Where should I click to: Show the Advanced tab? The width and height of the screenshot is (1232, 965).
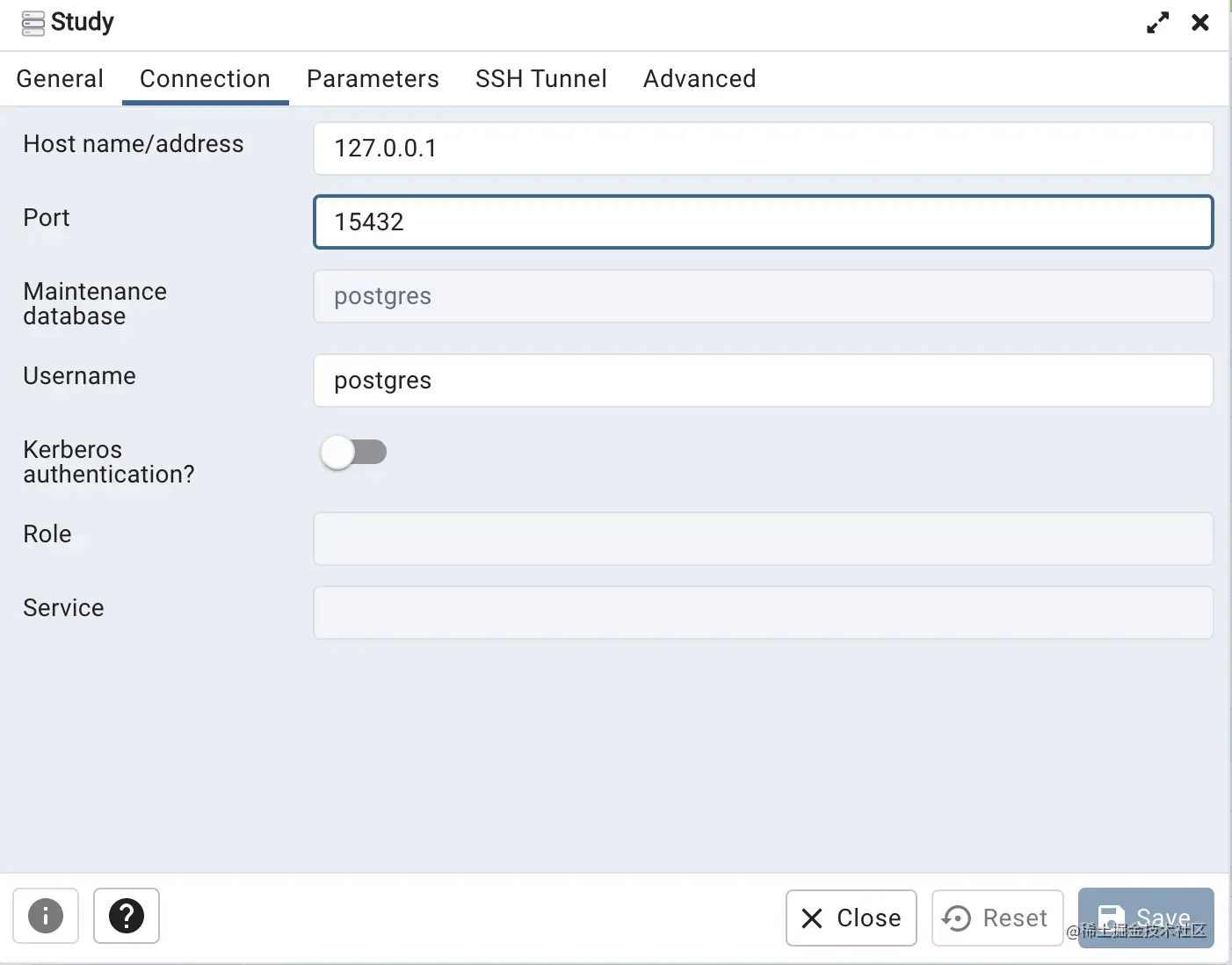coord(699,79)
